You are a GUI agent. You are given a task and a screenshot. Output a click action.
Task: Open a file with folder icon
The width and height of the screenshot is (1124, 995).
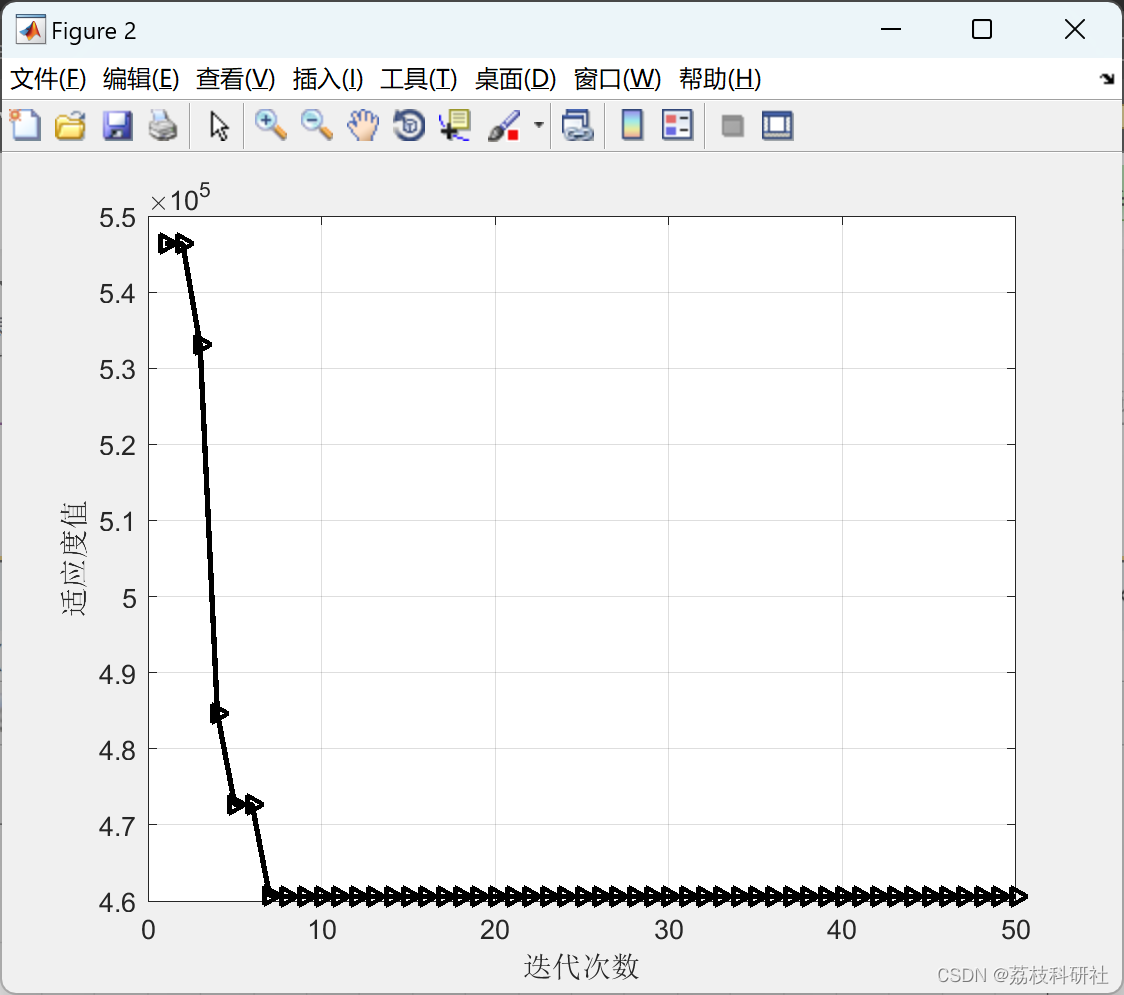pyautogui.click(x=70, y=125)
